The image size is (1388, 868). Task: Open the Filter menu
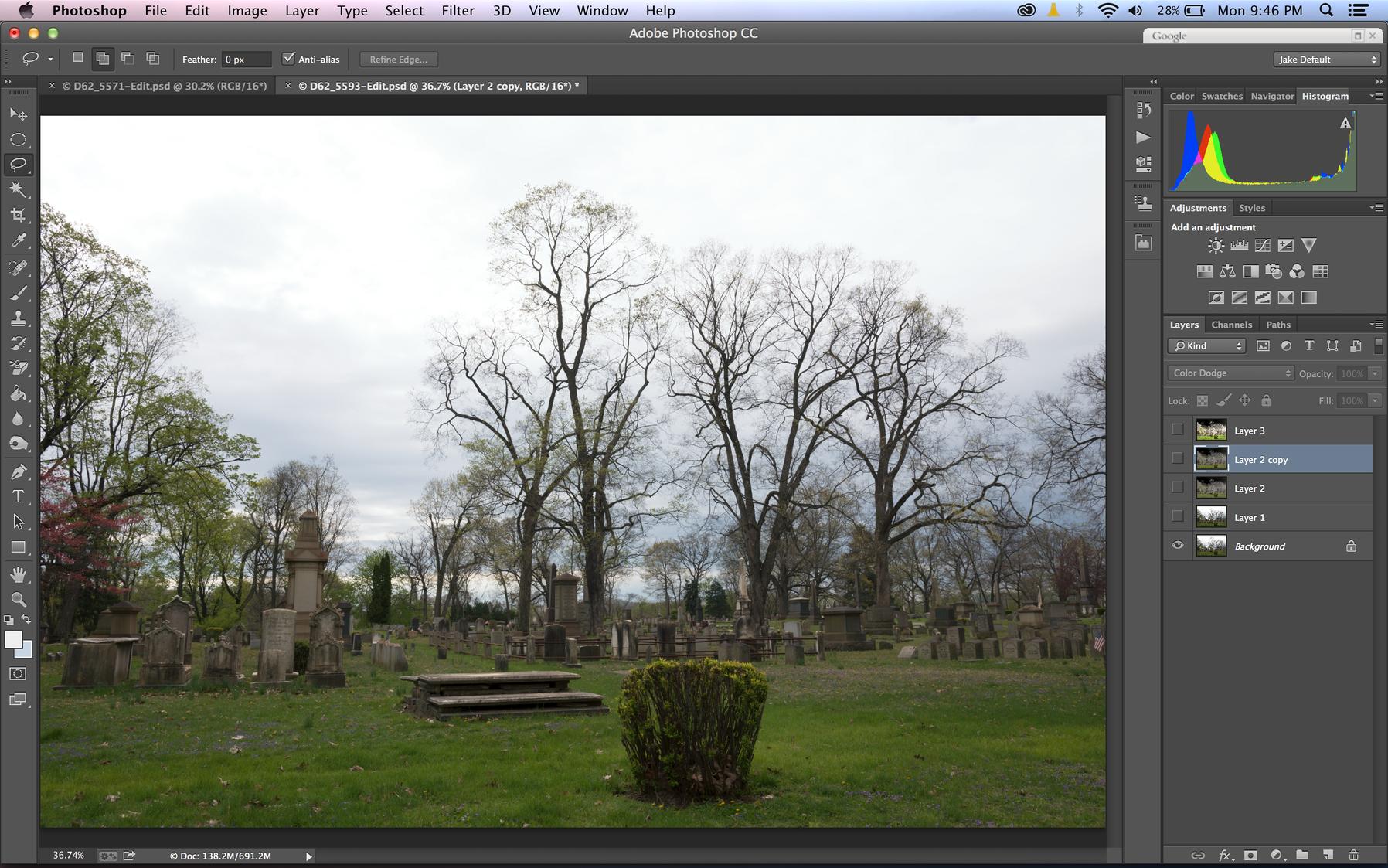[458, 11]
